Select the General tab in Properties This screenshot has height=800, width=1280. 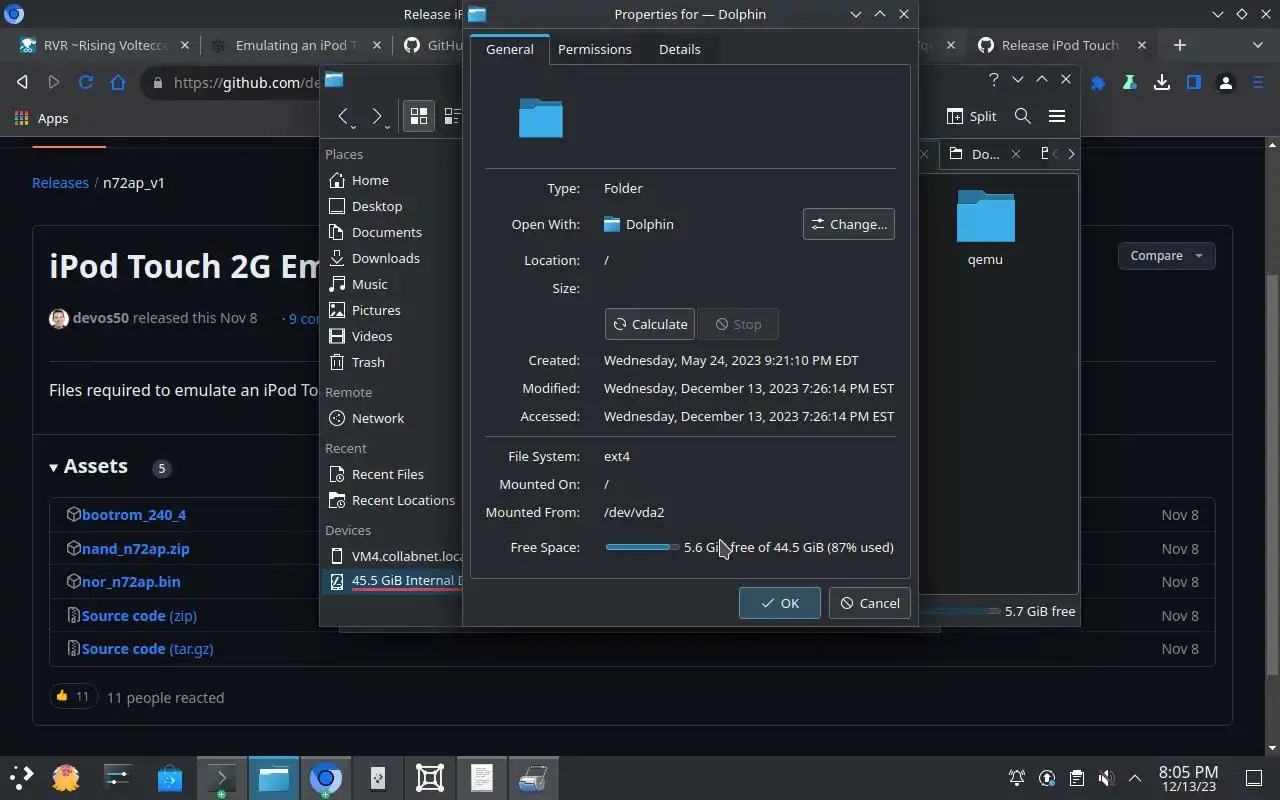509,49
